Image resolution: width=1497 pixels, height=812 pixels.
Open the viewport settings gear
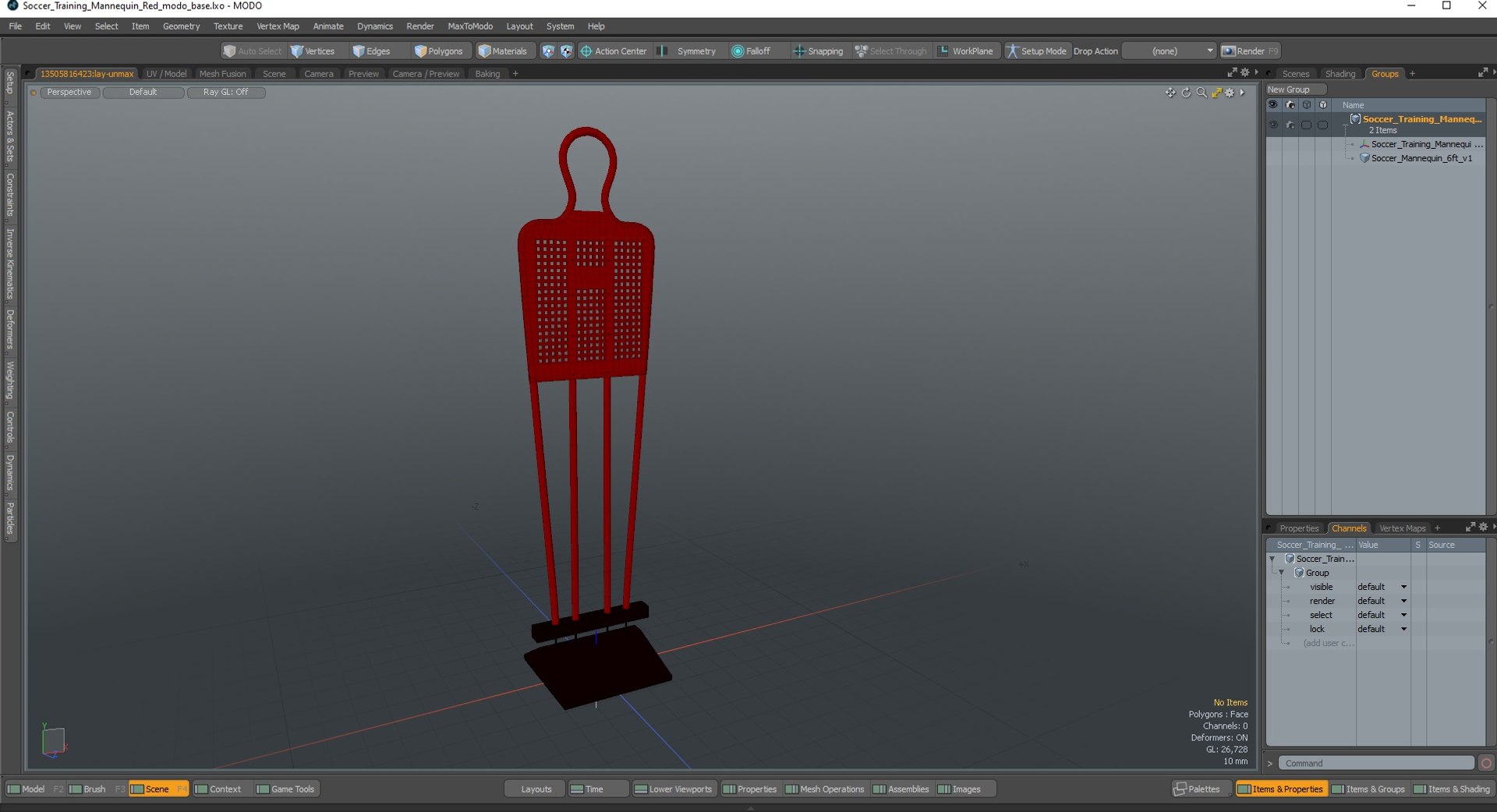[x=1230, y=93]
